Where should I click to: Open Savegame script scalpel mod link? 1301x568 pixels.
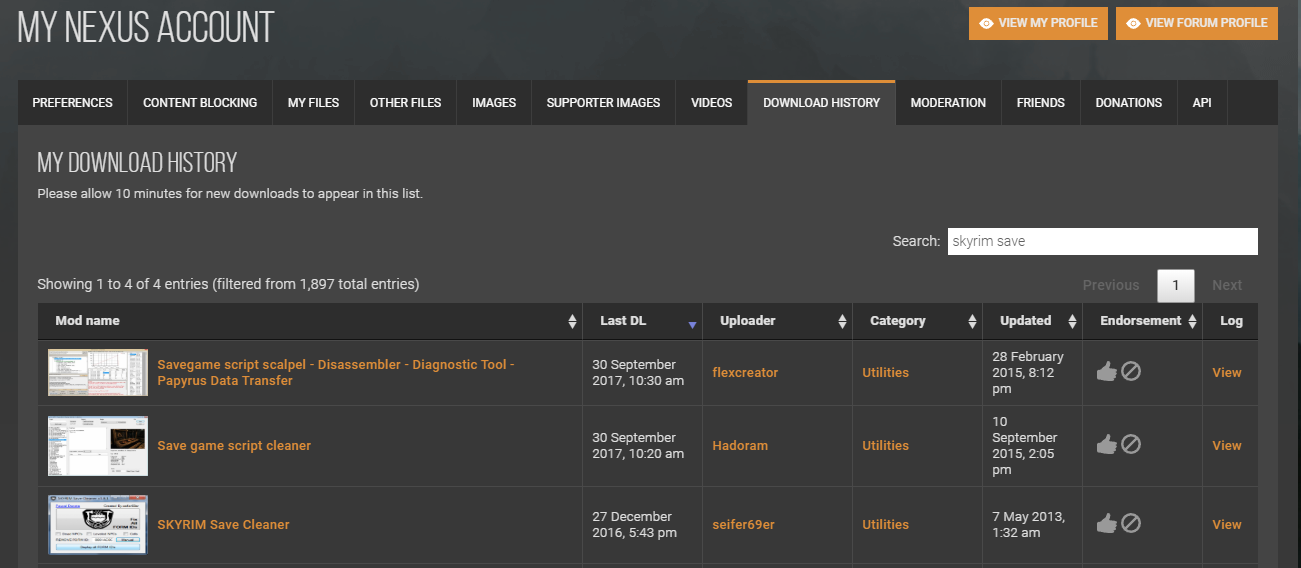point(336,372)
